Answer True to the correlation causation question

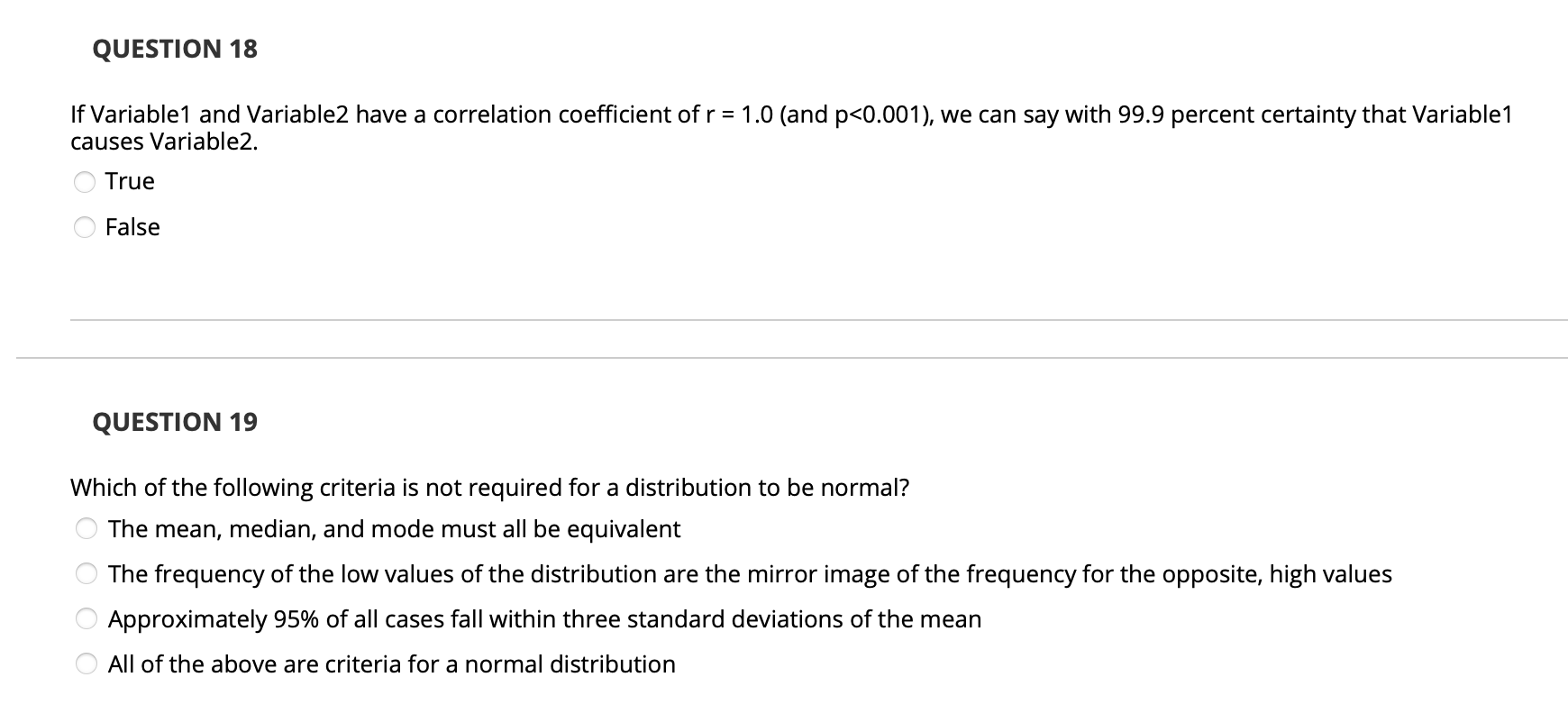click(85, 181)
